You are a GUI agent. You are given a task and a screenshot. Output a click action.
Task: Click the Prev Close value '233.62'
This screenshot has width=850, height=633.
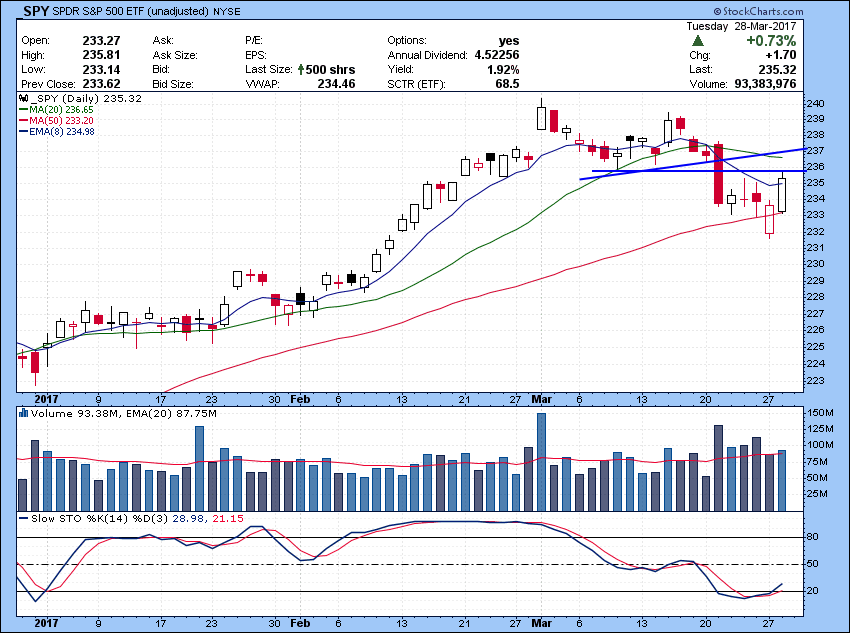coord(101,84)
